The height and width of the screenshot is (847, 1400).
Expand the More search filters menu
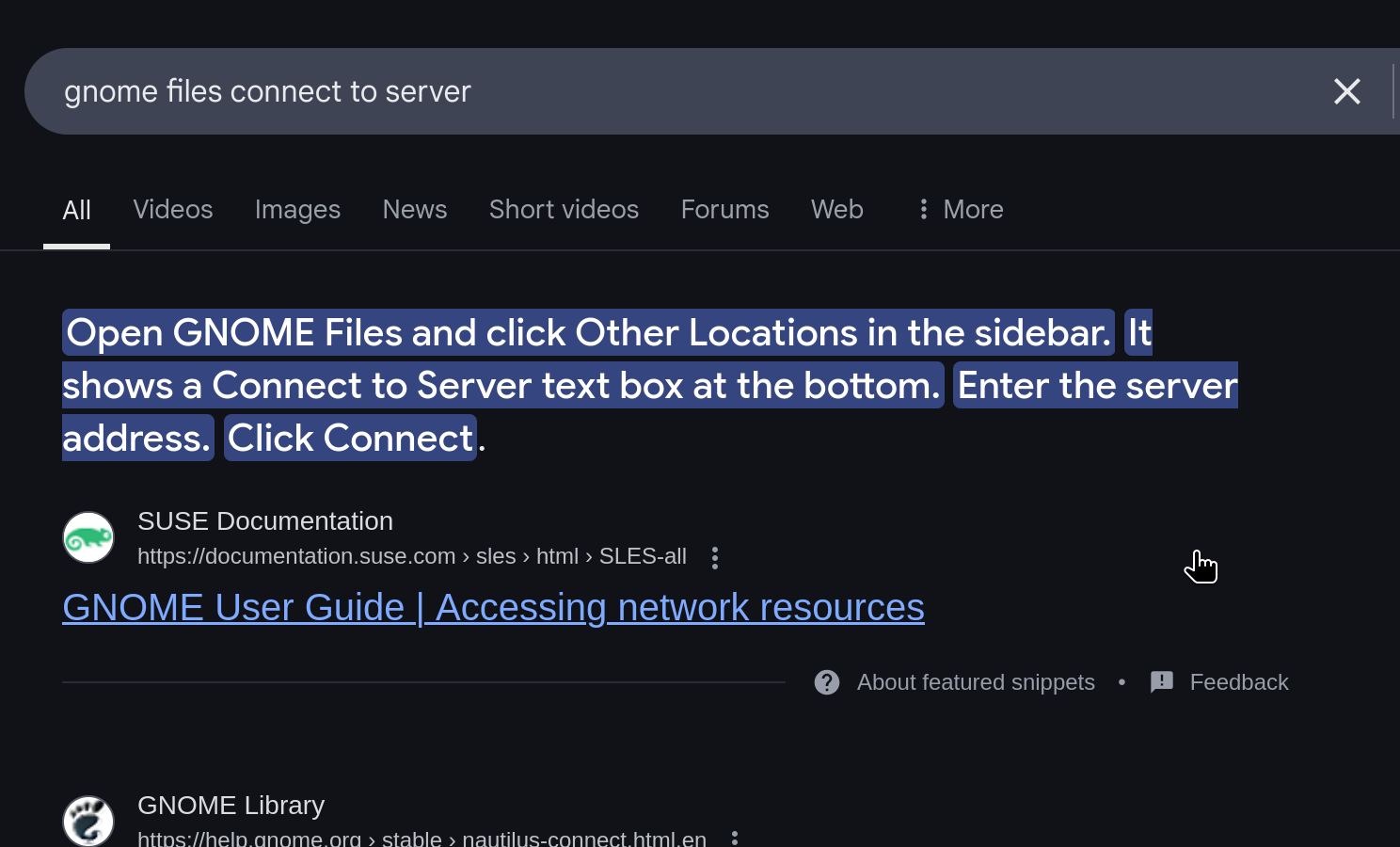pyautogui.click(x=960, y=209)
